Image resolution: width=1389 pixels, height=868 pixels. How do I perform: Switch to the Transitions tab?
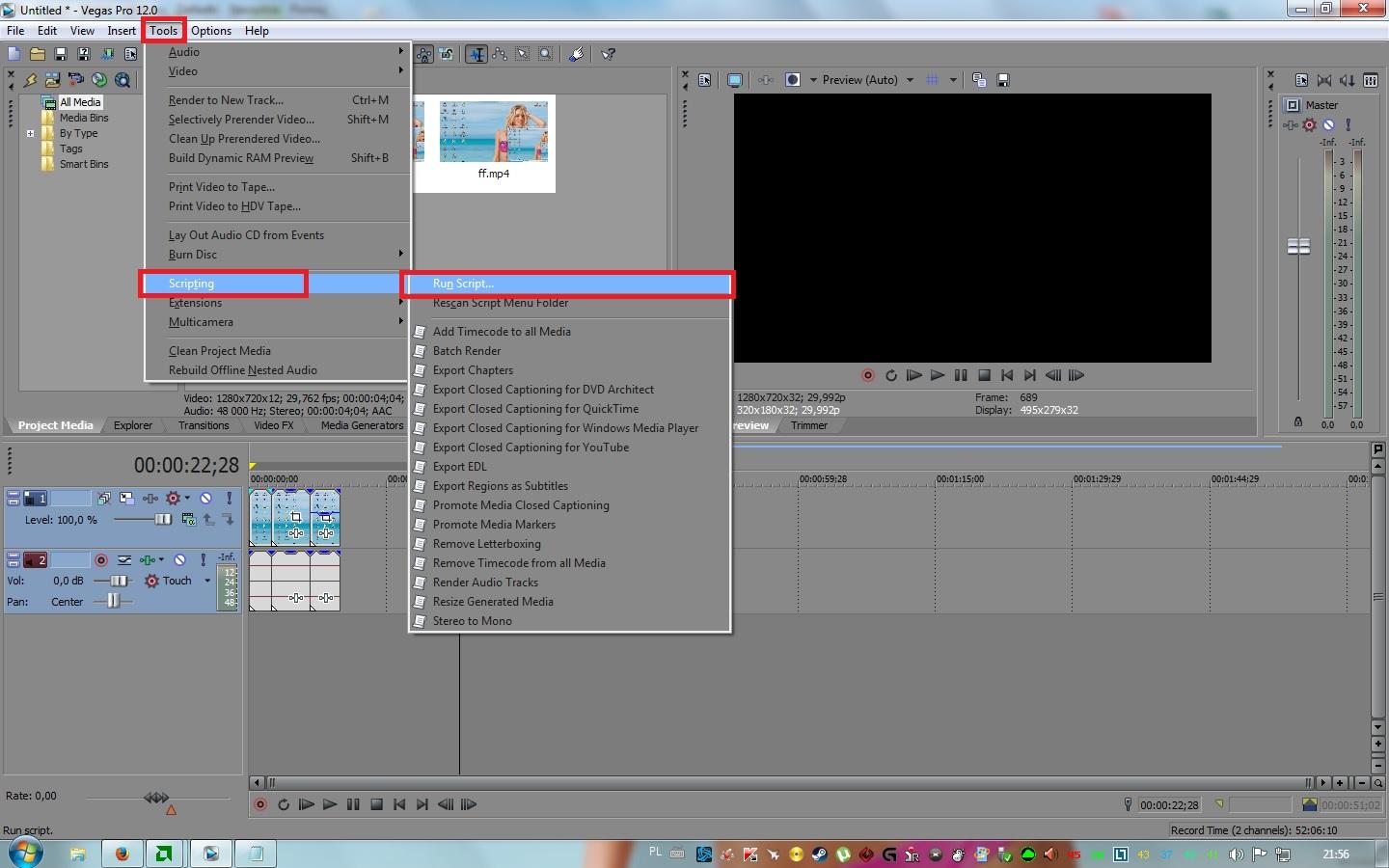204,425
